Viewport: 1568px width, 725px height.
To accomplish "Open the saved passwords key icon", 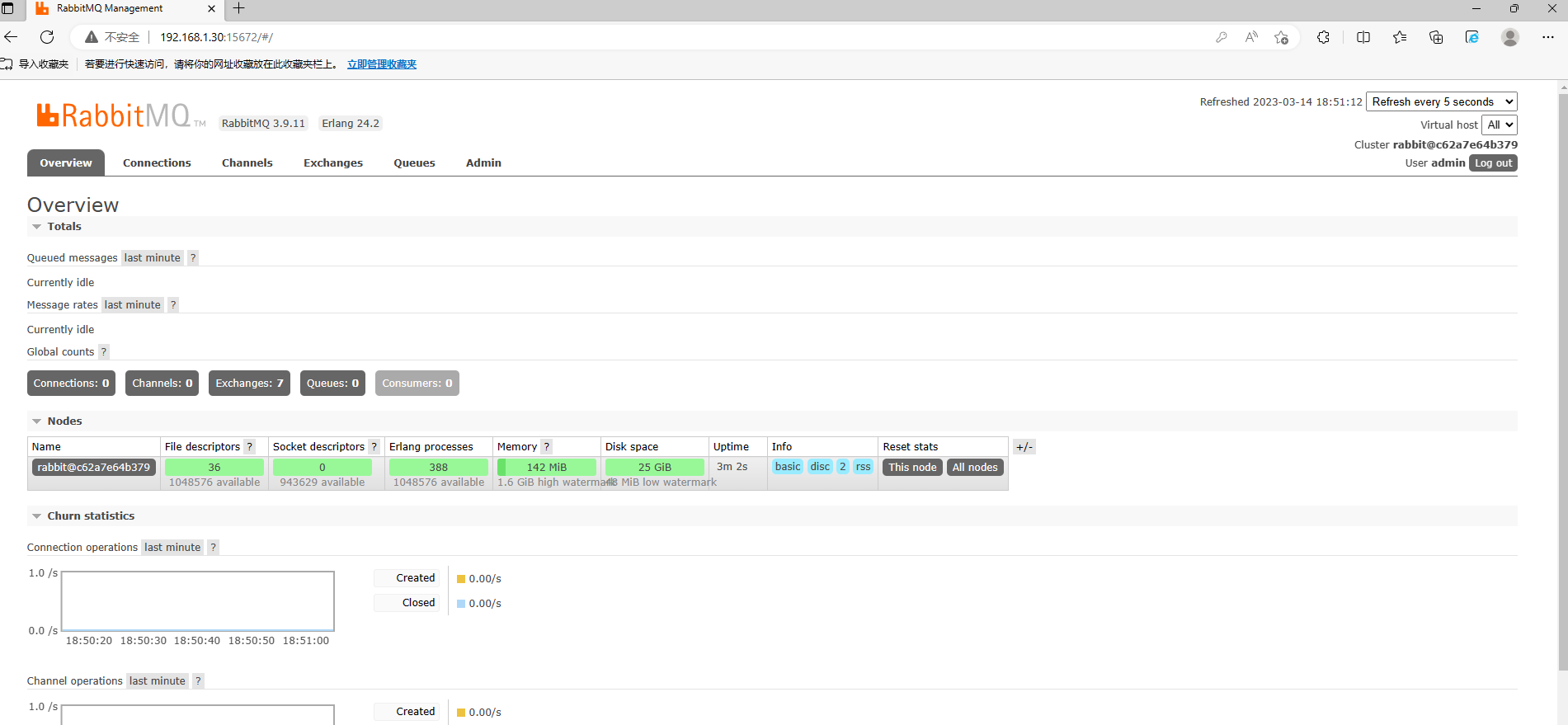I will 1221,37.
